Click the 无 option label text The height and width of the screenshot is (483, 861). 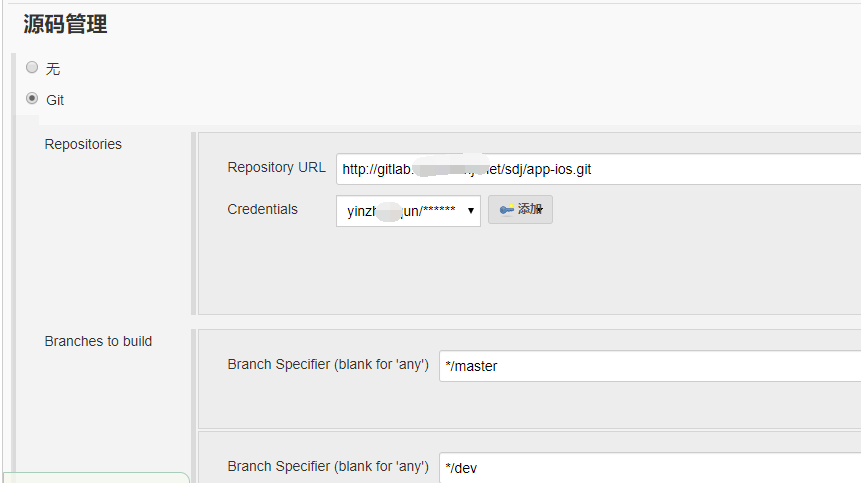(53, 69)
